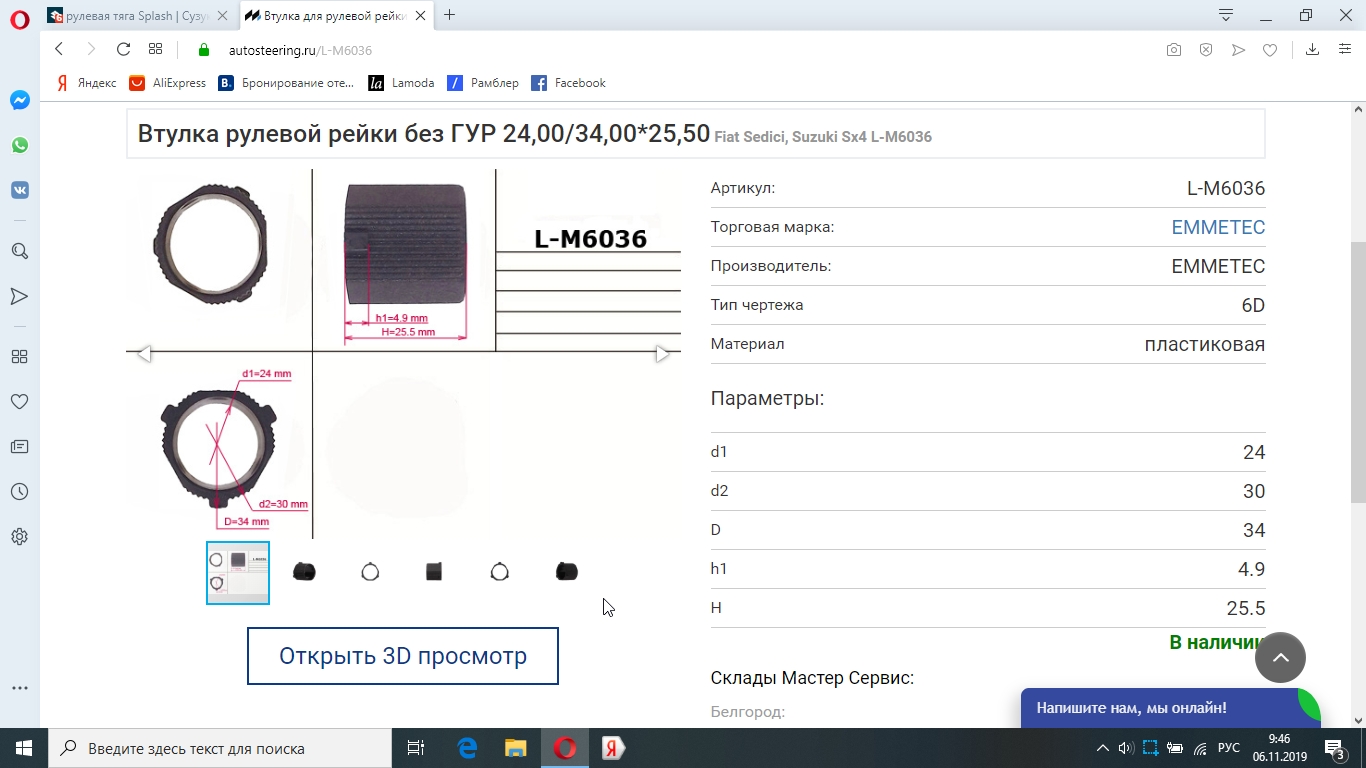1366x768 pixels.
Task: Reload the current page
Action: tap(123, 50)
